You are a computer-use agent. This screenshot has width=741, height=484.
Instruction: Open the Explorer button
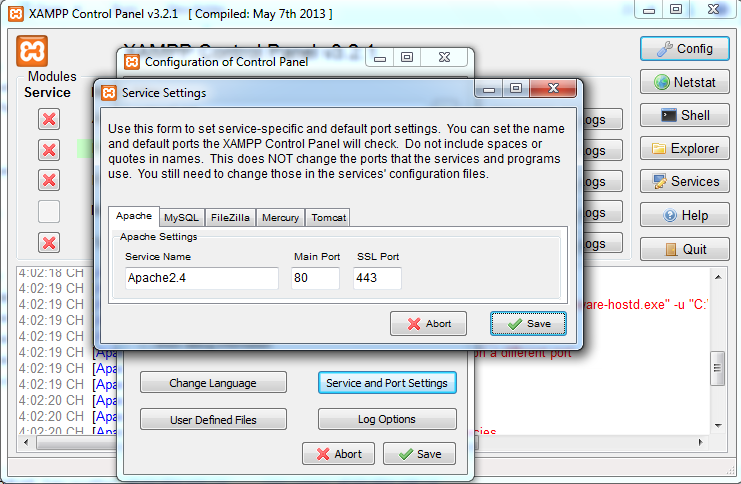point(684,148)
